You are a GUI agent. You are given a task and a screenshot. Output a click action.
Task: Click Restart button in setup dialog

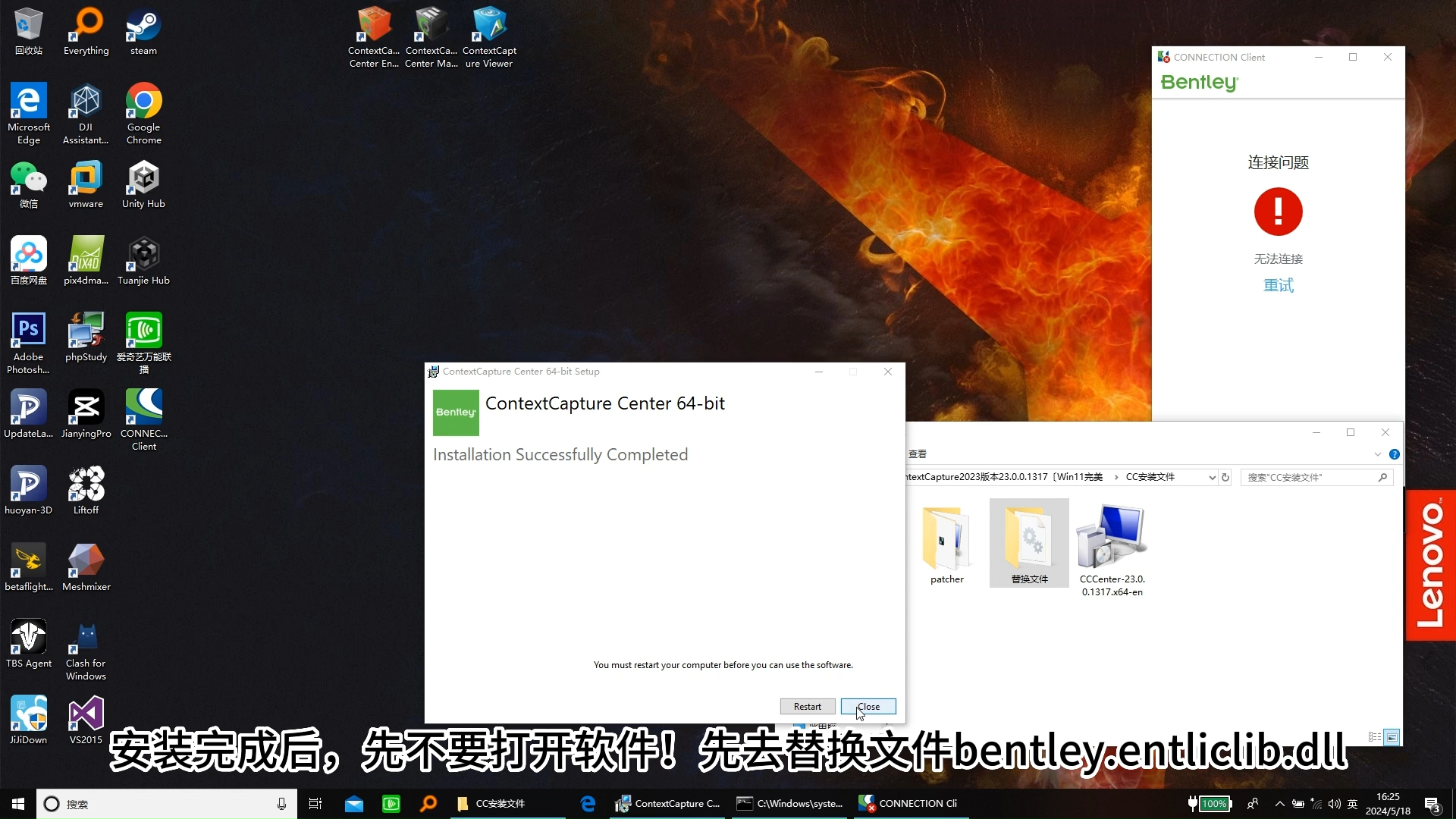807,706
